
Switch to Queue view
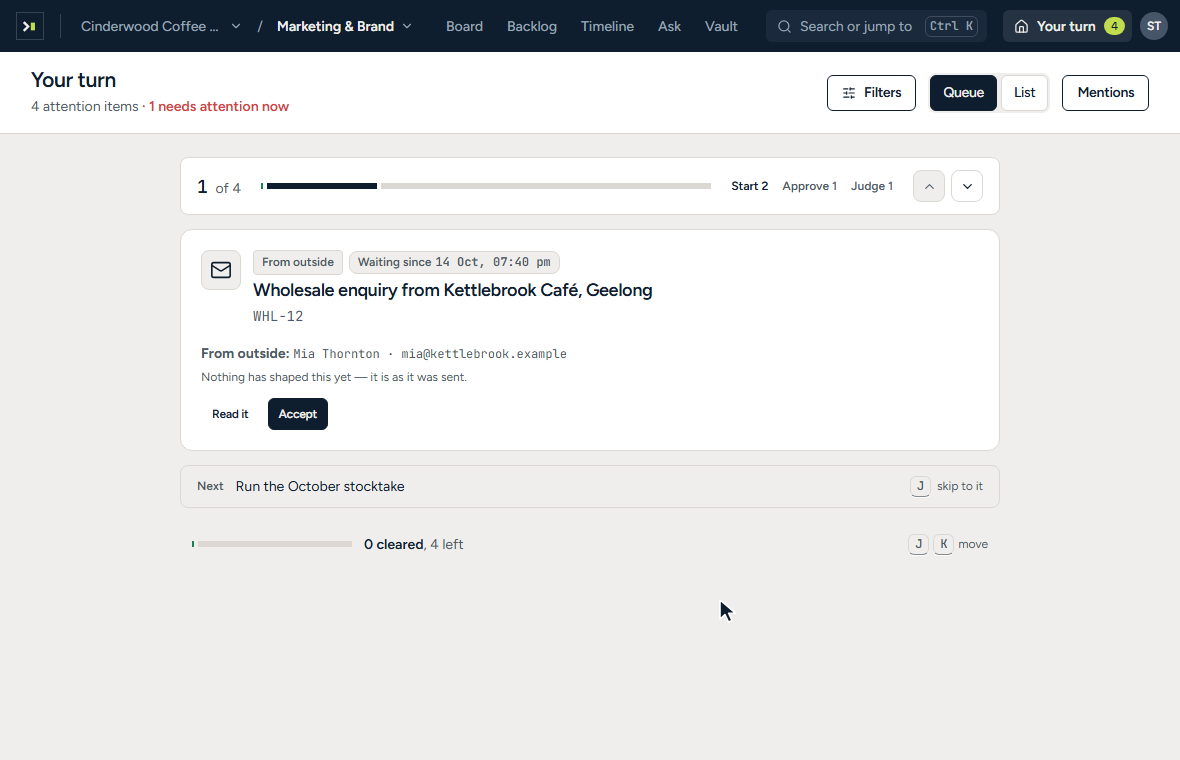click(x=963, y=93)
